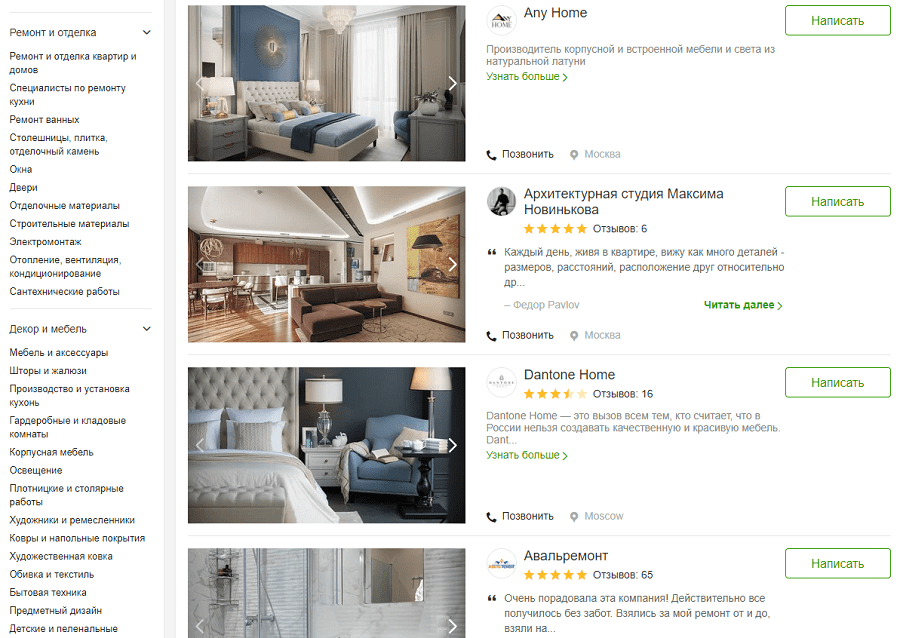This screenshot has width=900, height=638.
Task: Open the Максима Новинькова profile photo
Action: pos(501,201)
